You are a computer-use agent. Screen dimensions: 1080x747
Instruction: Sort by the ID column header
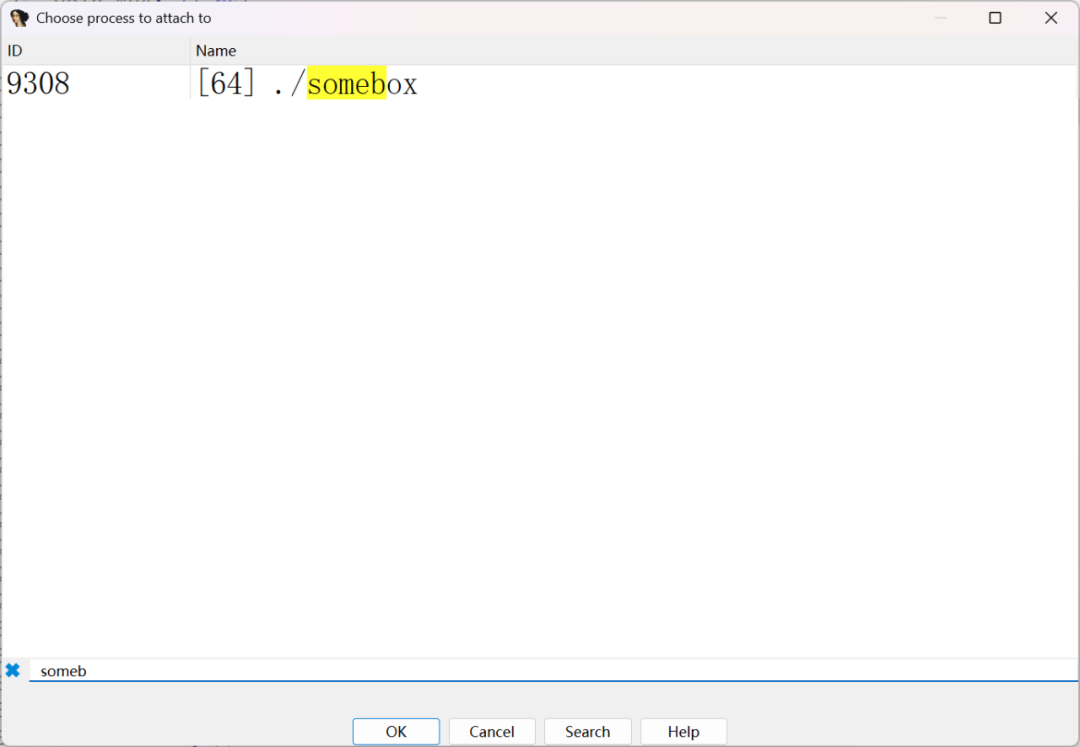pos(96,50)
